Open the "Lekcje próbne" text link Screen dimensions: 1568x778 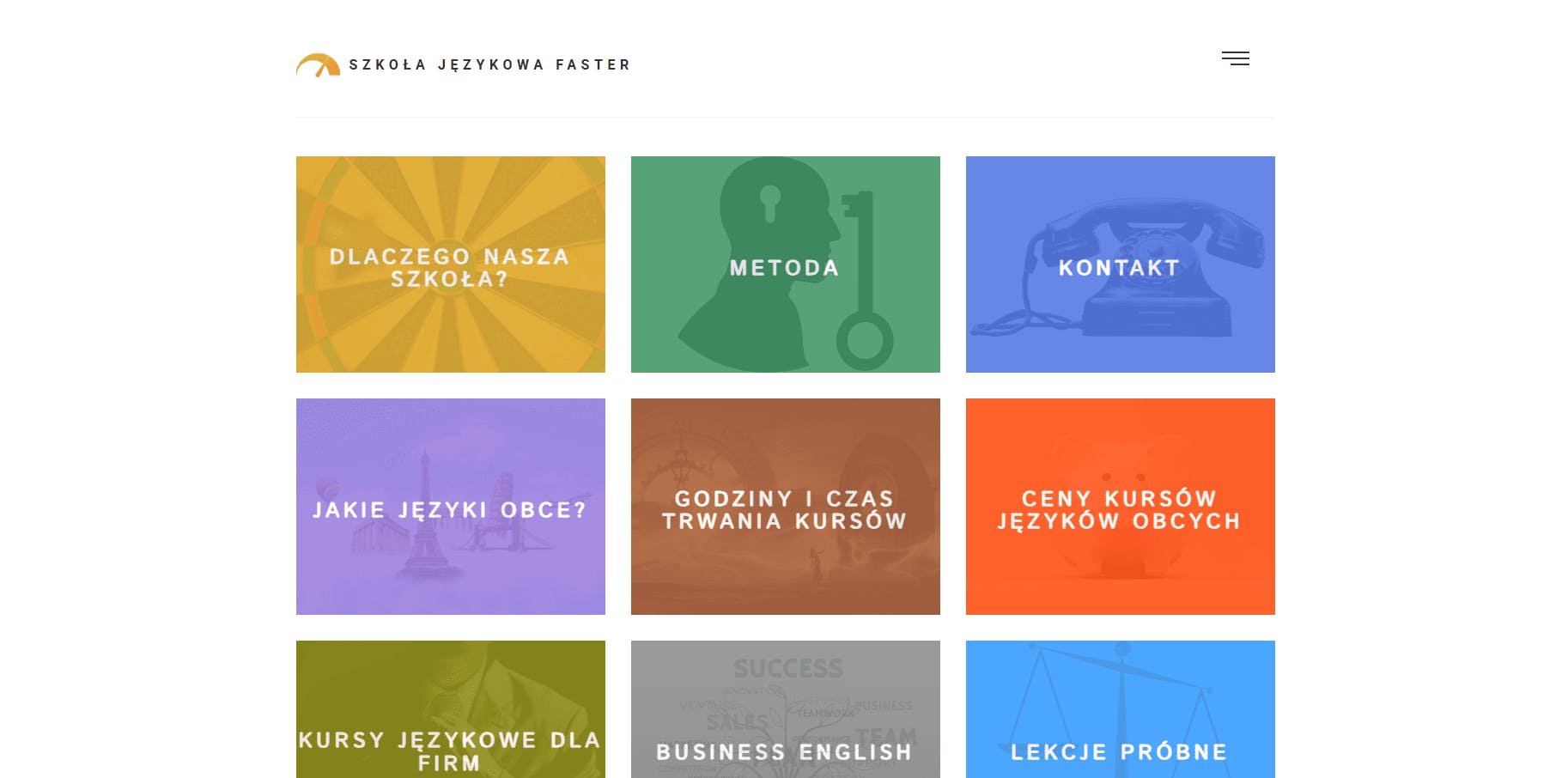click(x=1120, y=752)
